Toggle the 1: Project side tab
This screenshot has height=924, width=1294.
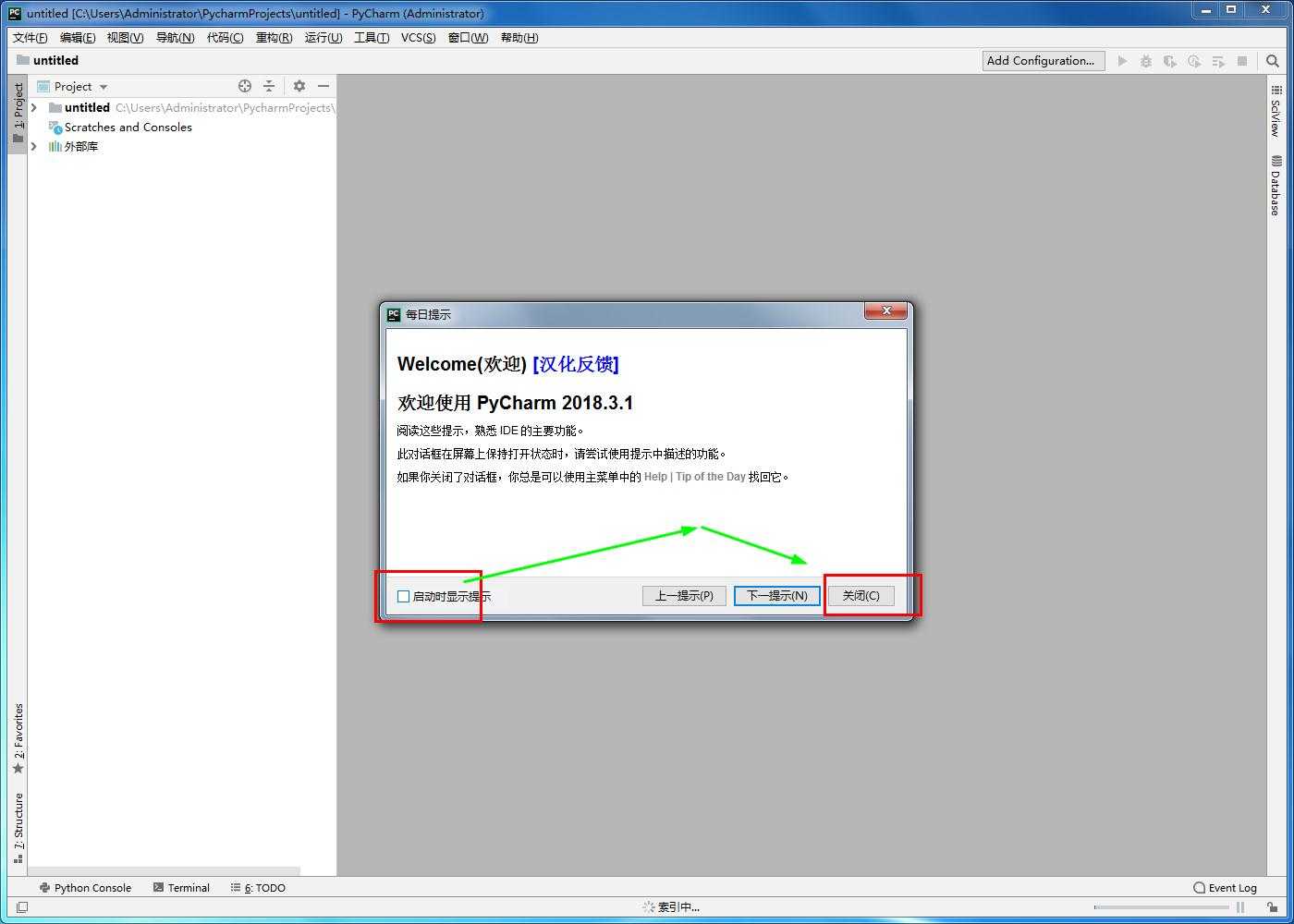[x=18, y=113]
